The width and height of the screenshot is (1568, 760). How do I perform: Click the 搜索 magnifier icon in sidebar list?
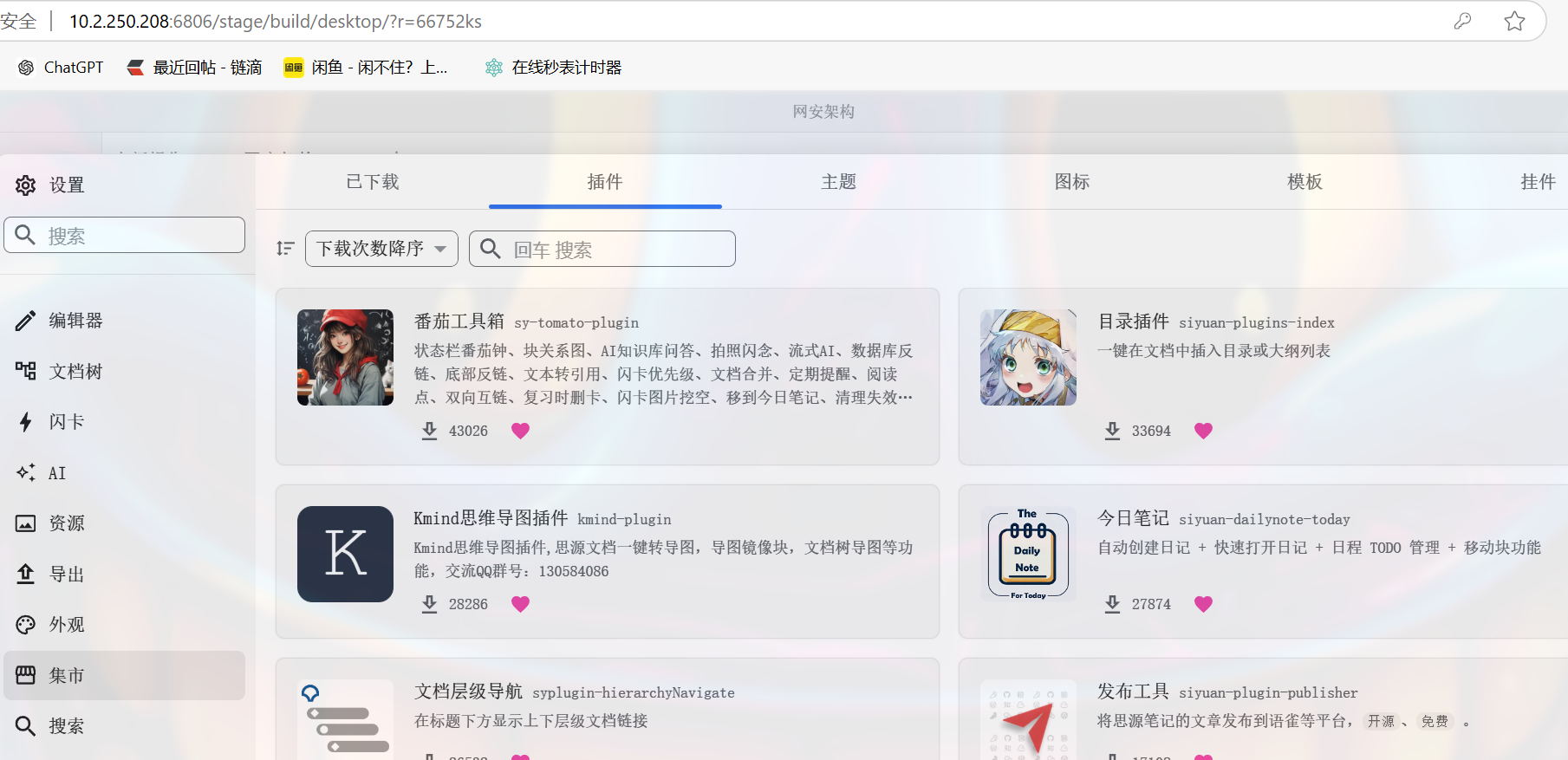tap(26, 726)
